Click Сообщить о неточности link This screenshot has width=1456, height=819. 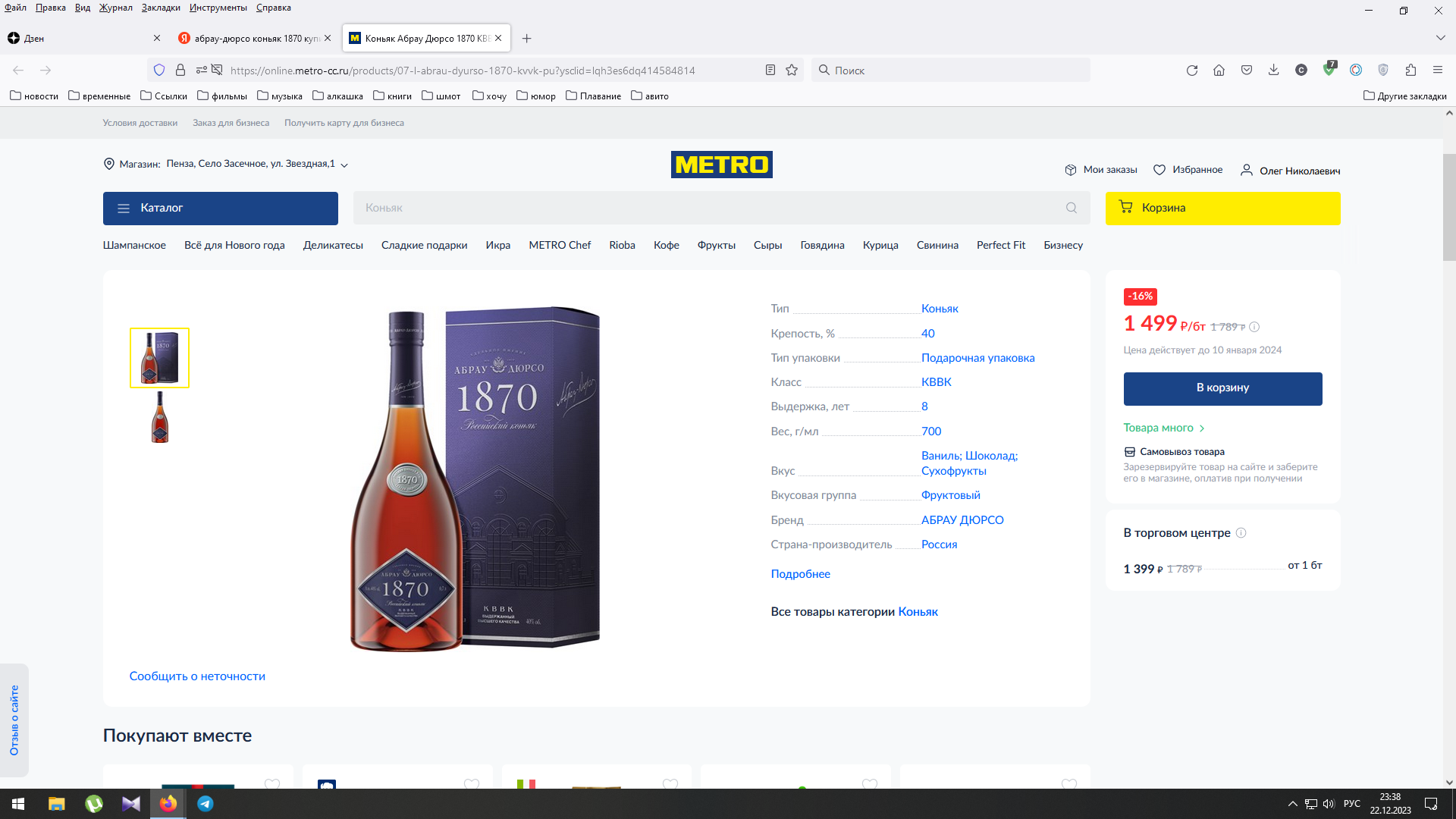click(x=197, y=676)
